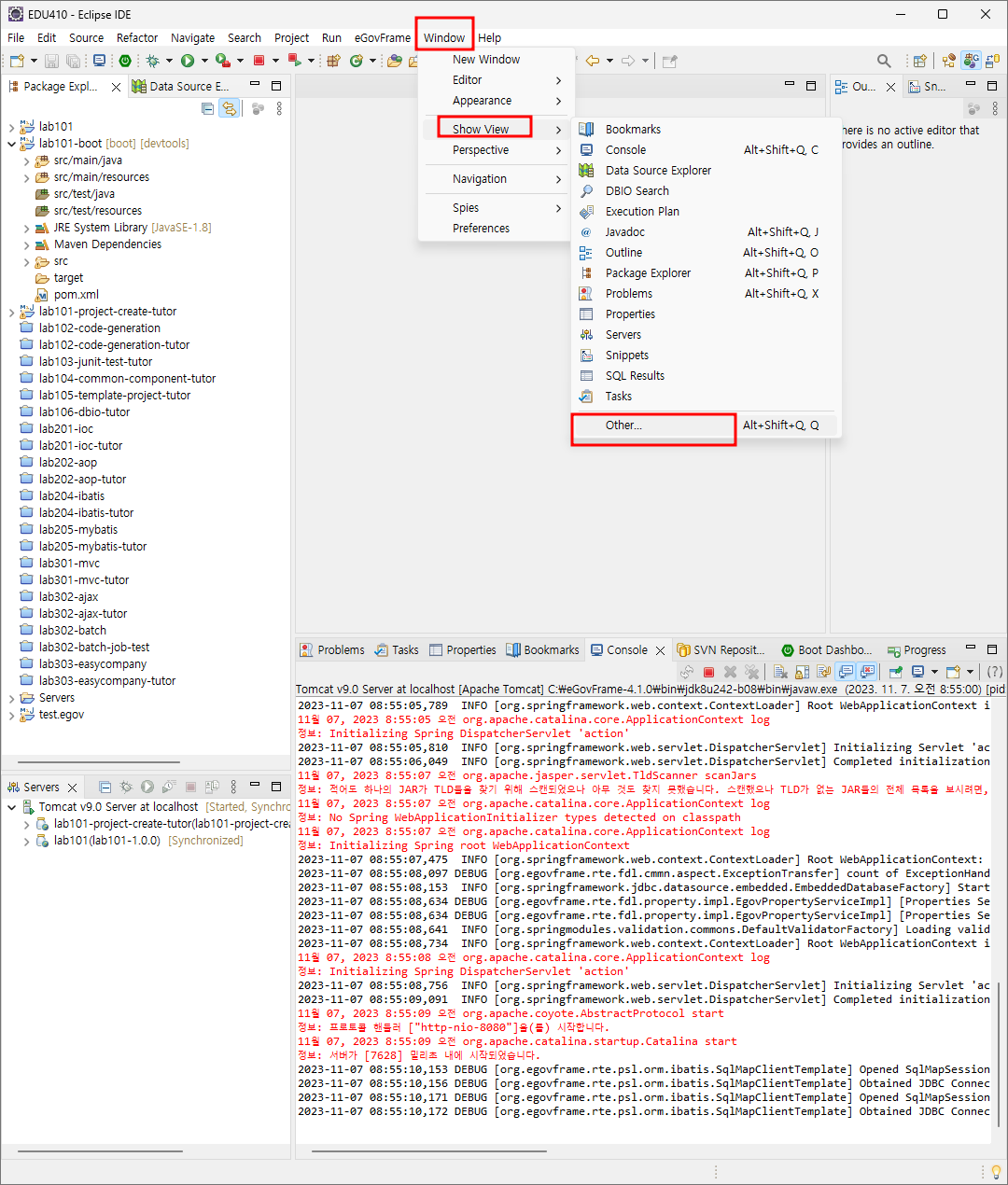The height and width of the screenshot is (1185, 1008).
Task: Click the green Boot Dashboard power icon in toolbar
Action: pyautogui.click(x=125, y=61)
